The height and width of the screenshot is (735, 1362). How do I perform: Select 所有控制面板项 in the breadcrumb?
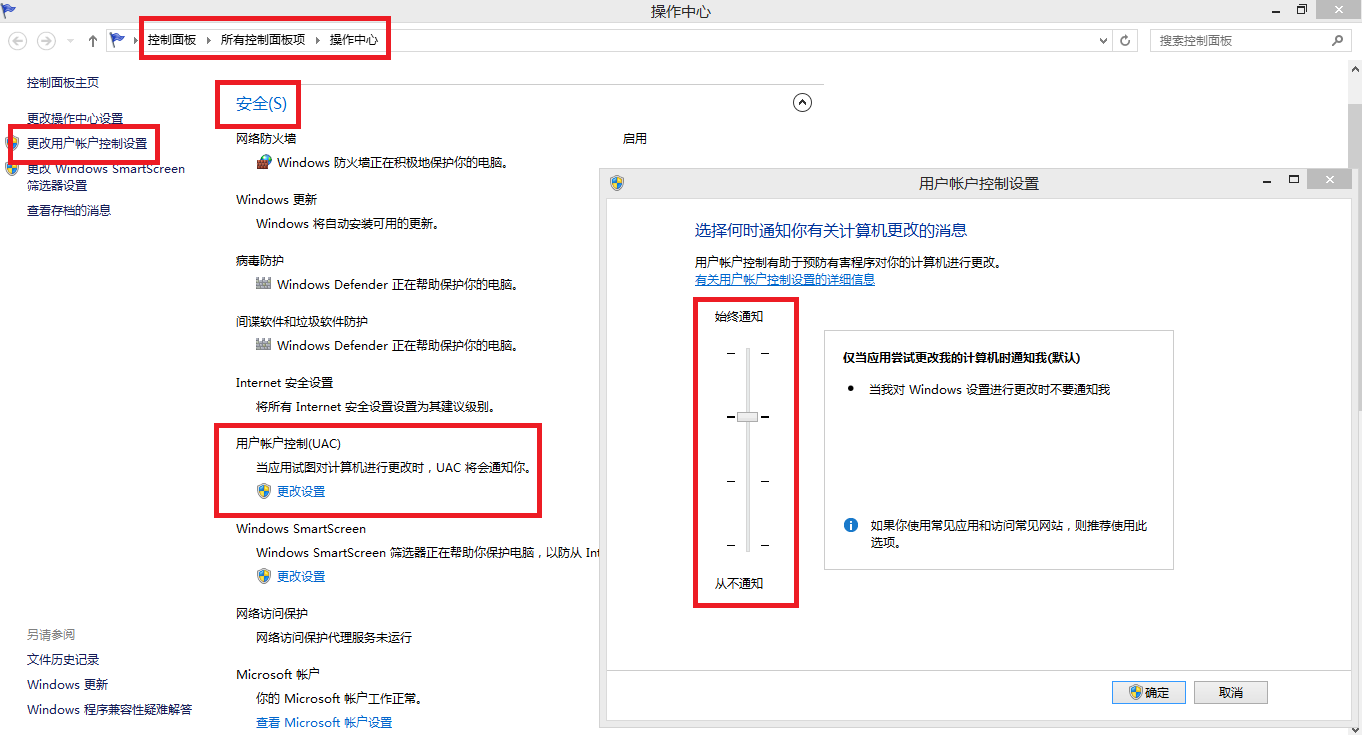point(263,40)
